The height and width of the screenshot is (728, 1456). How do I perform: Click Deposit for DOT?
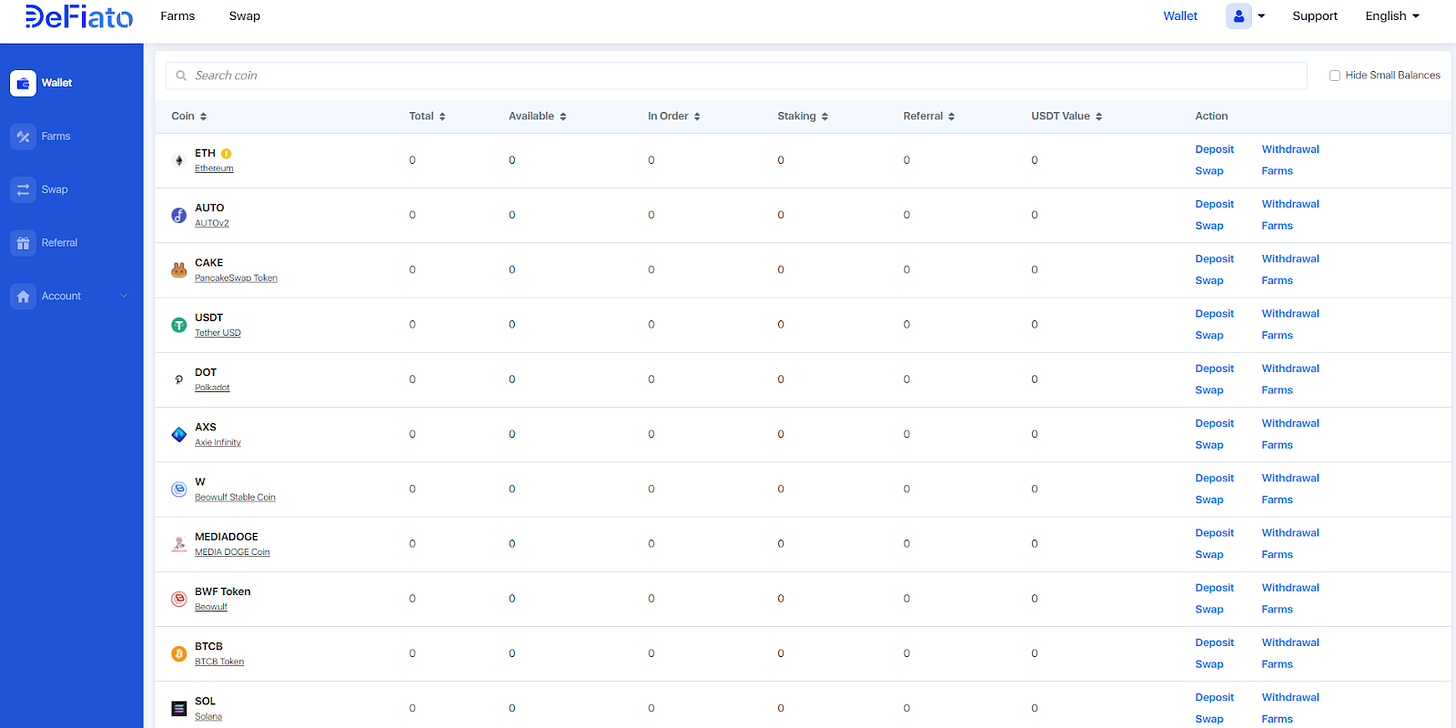[1215, 368]
